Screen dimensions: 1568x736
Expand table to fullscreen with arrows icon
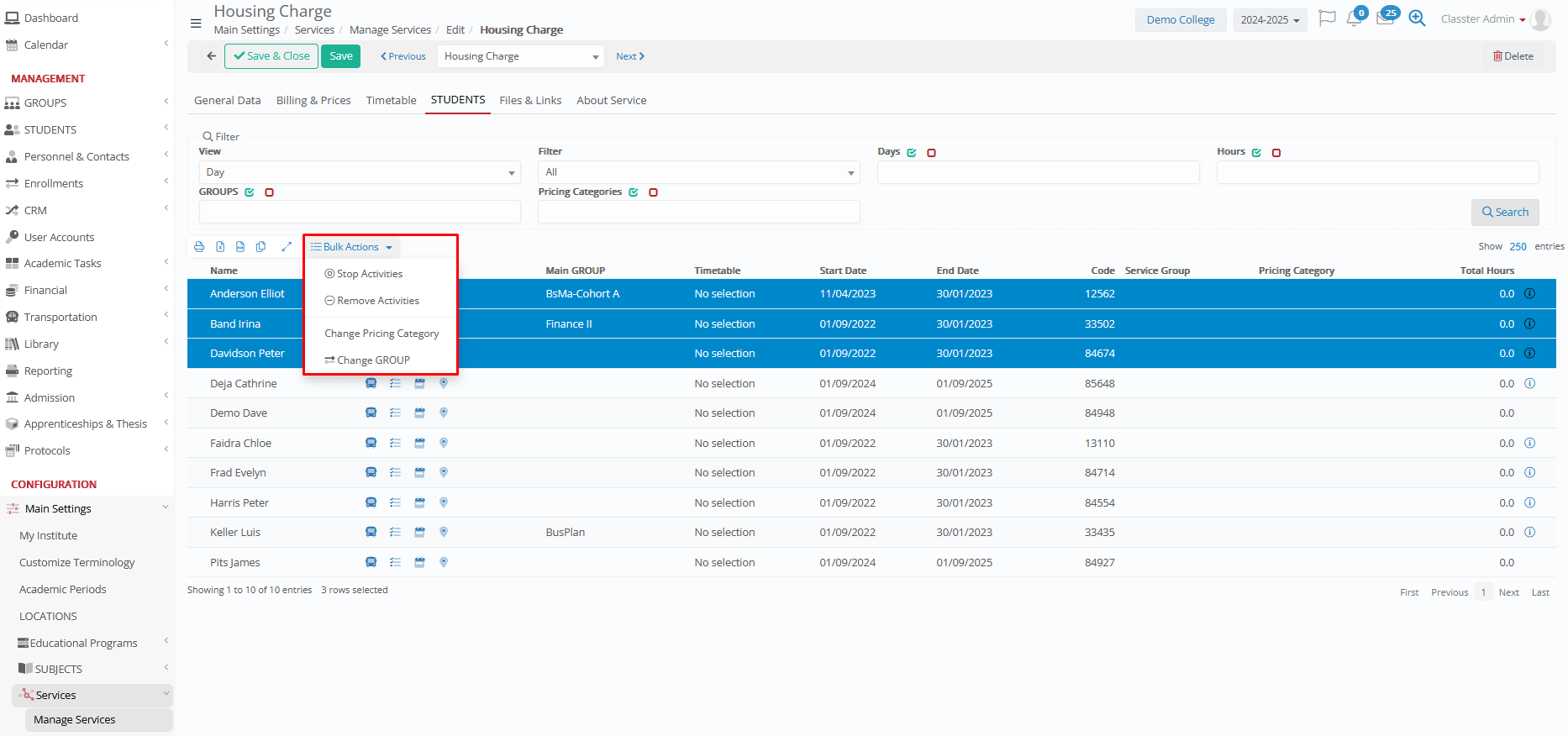287,247
